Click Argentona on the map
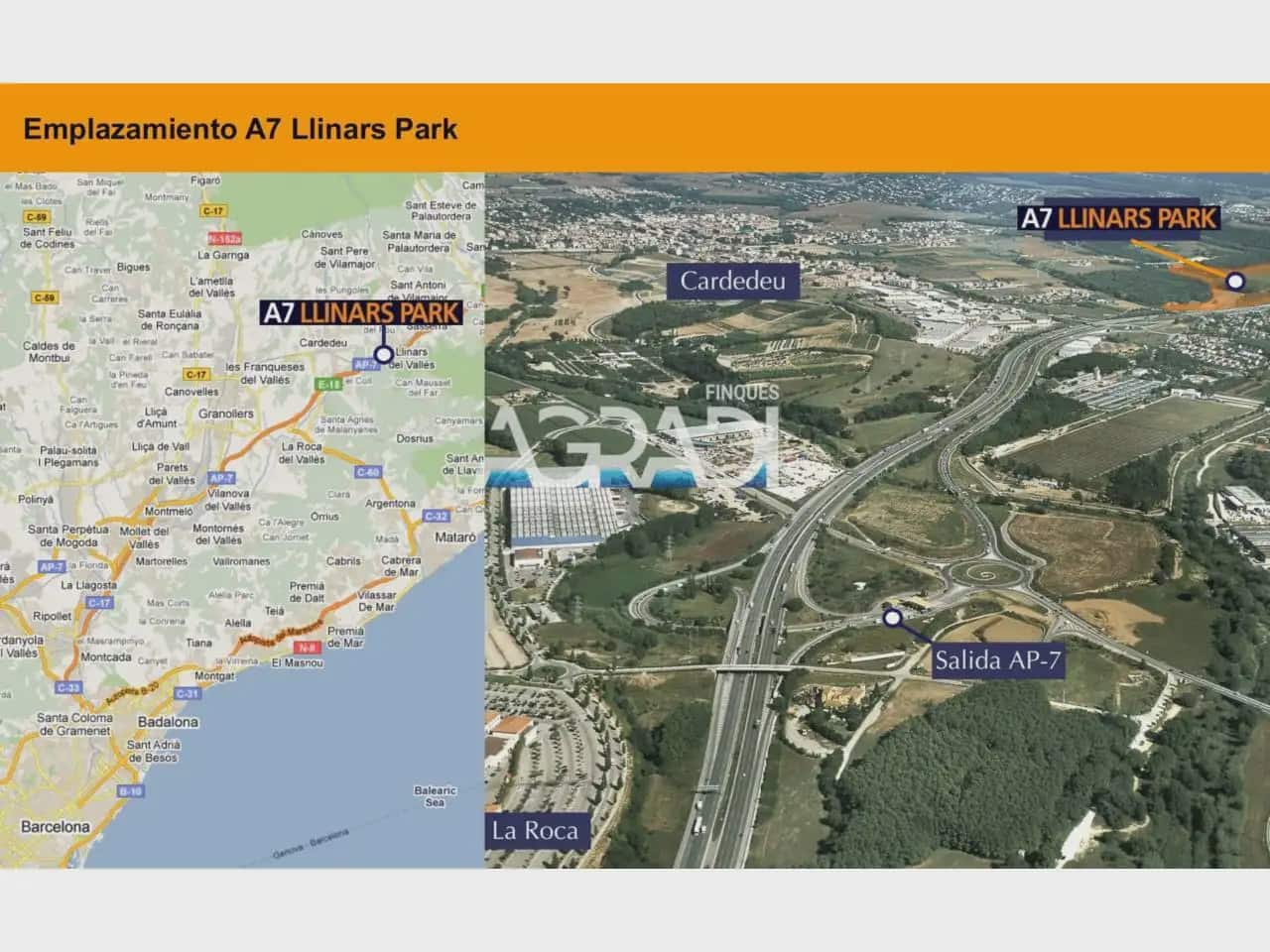 [x=390, y=504]
